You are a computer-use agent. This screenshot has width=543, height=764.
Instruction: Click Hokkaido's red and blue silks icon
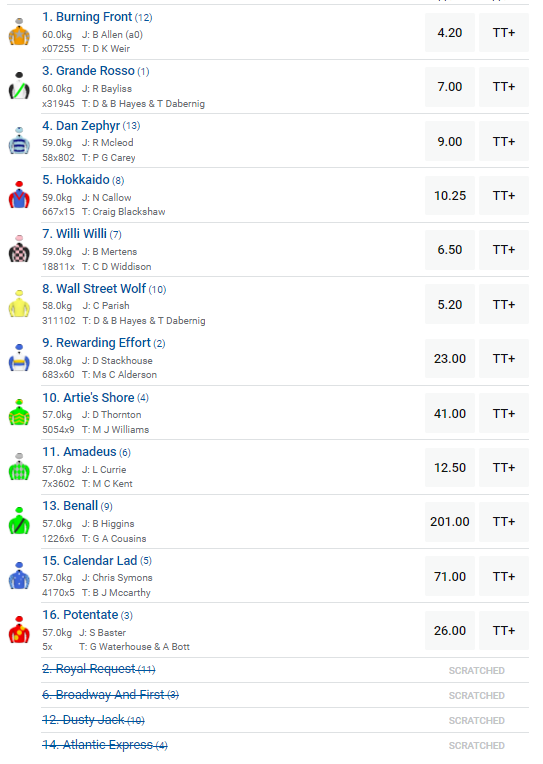[19, 195]
